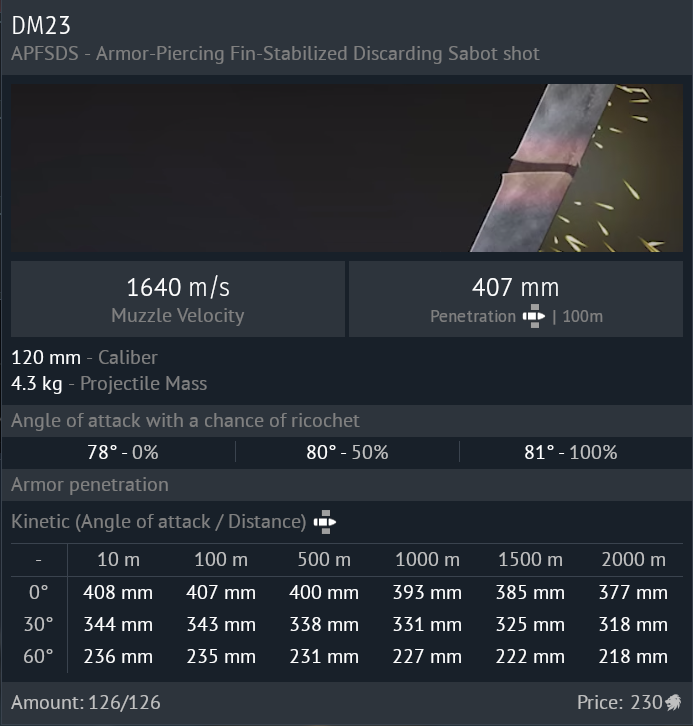The width and height of the screenshot is (693, 726).
Task: Click the 1640 m/s Muzzle Velocity panel
Action: 178,299
